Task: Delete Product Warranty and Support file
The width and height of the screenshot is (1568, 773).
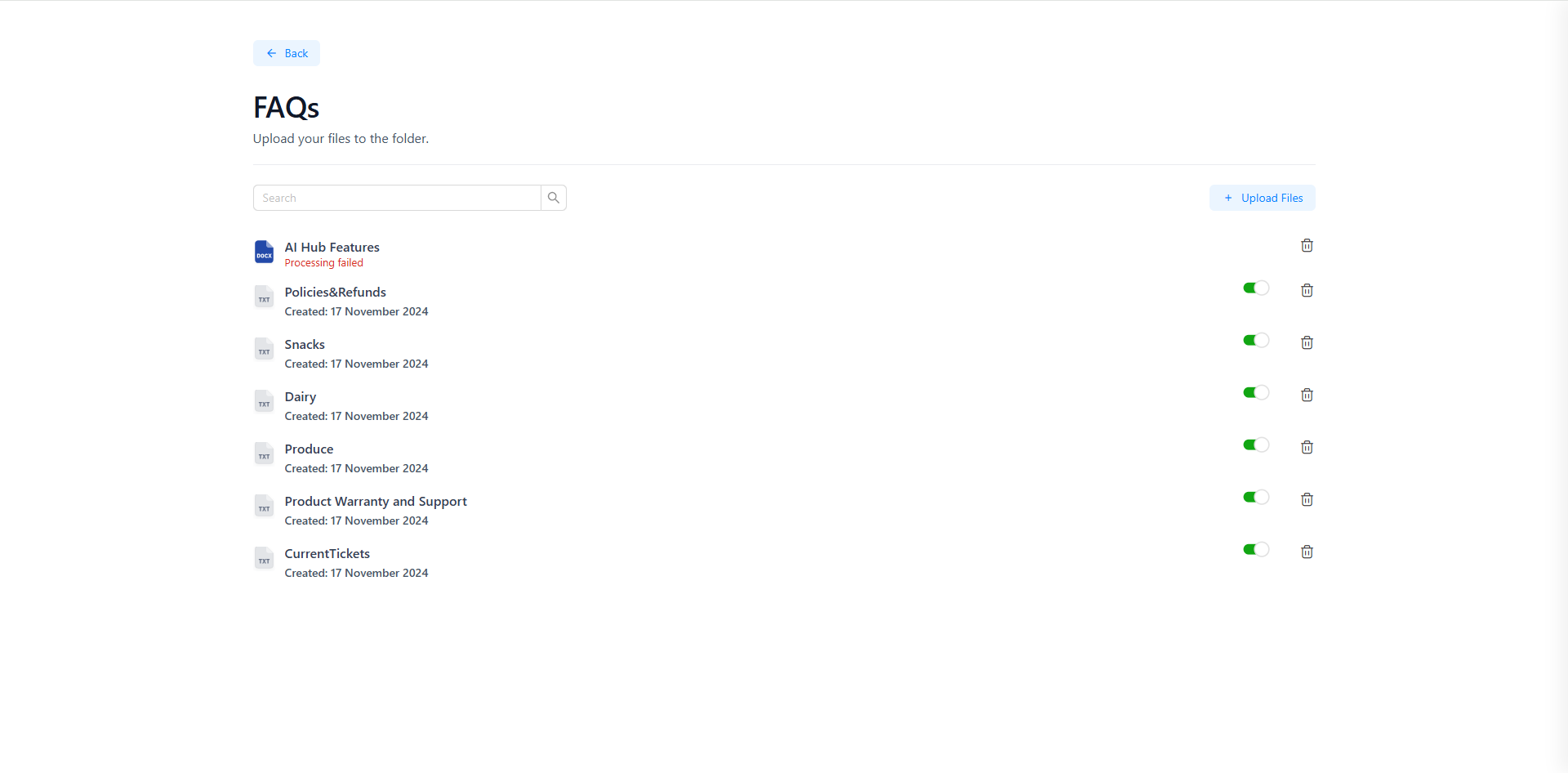Action: (x=1307, y=499)
